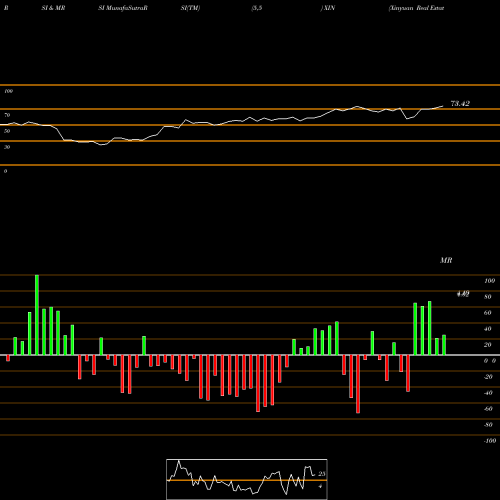
Task: Click the '-100' label on the MR axis
Action: click(x=490, y=441)
